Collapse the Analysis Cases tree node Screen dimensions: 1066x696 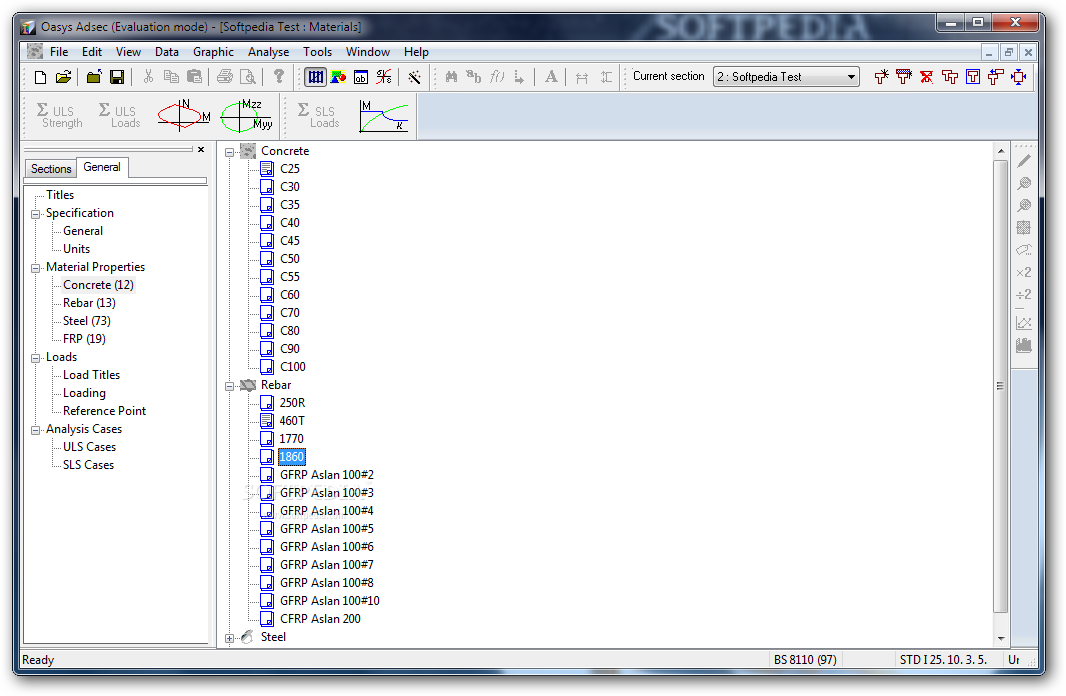(x=35, y=430)
